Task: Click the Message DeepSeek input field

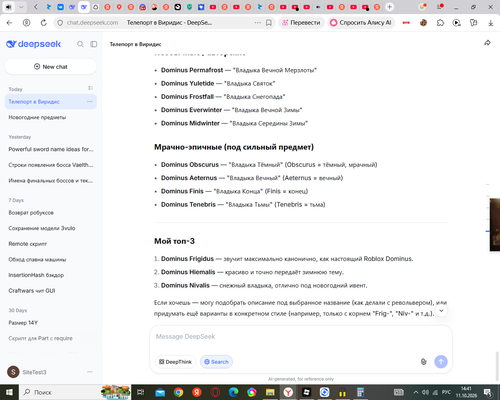Action: (301, 337)
